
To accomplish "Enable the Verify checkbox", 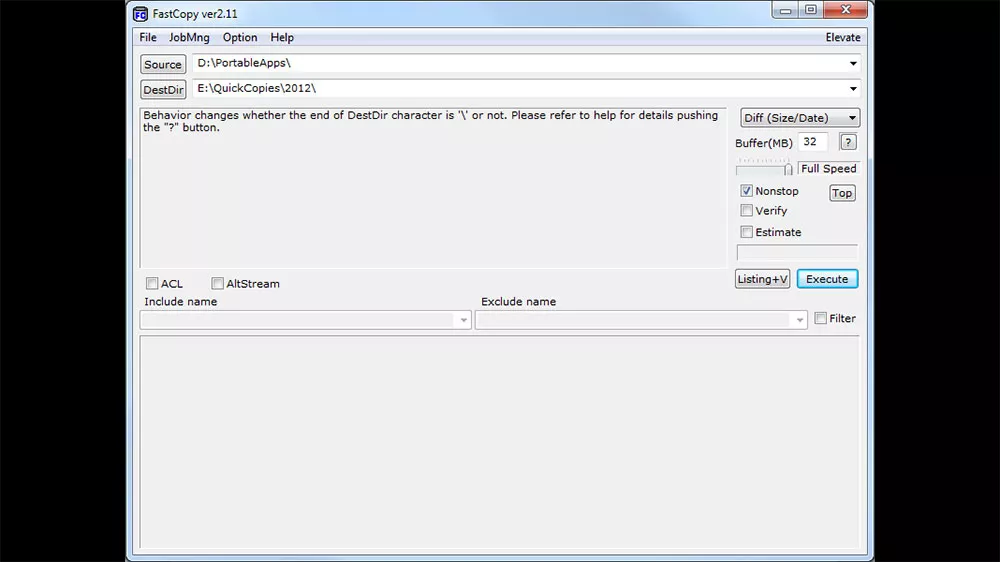I will (x=746, y=211).
